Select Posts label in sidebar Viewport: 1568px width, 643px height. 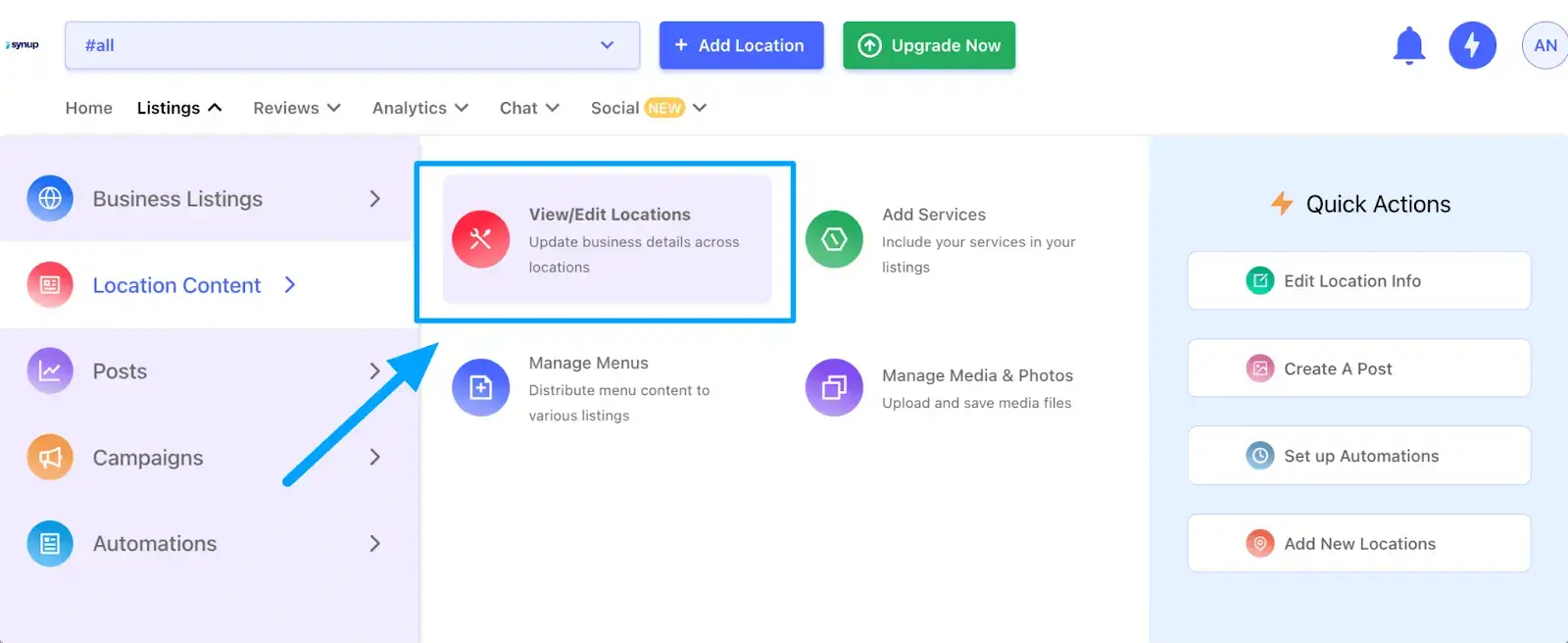point(120,371)
